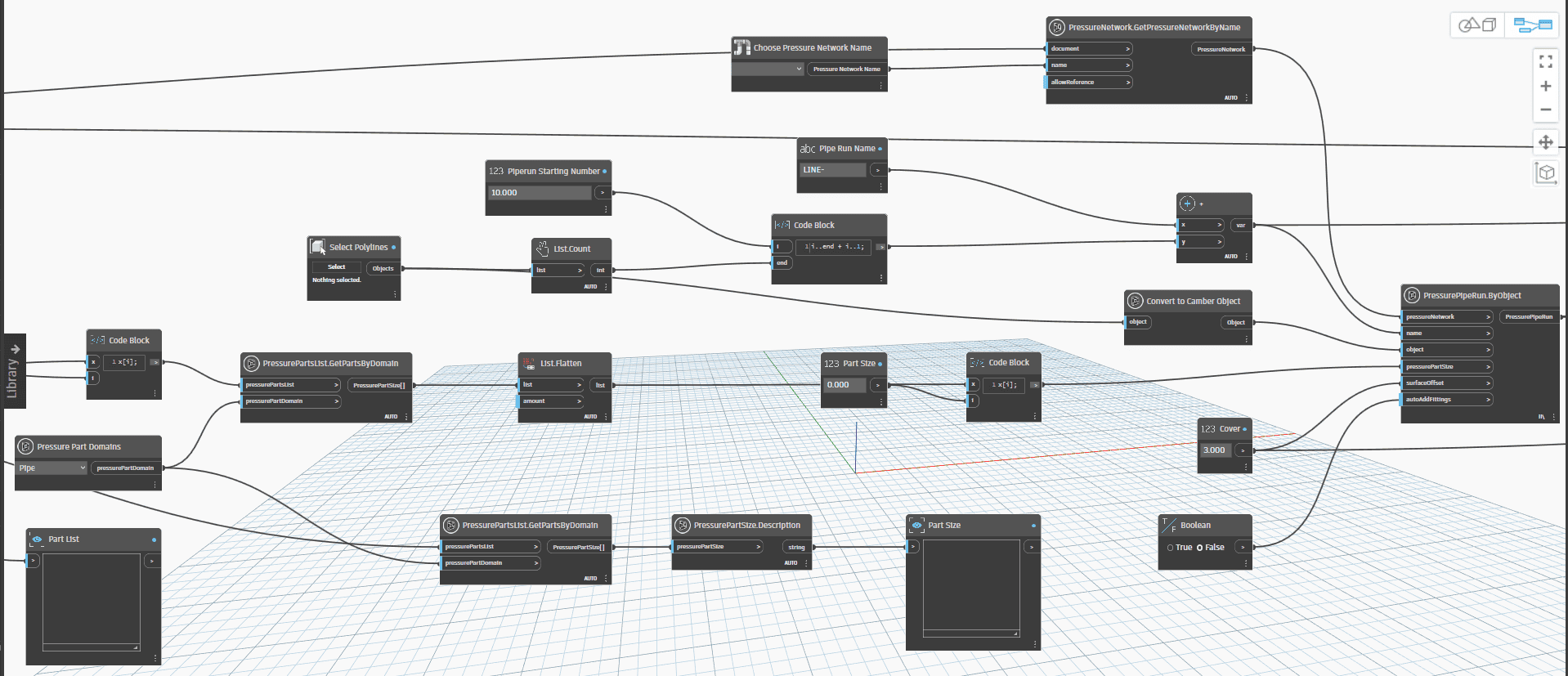Click the Choose Pressure Network Name node icon
1568x676 pixels.
click(741, 47)
